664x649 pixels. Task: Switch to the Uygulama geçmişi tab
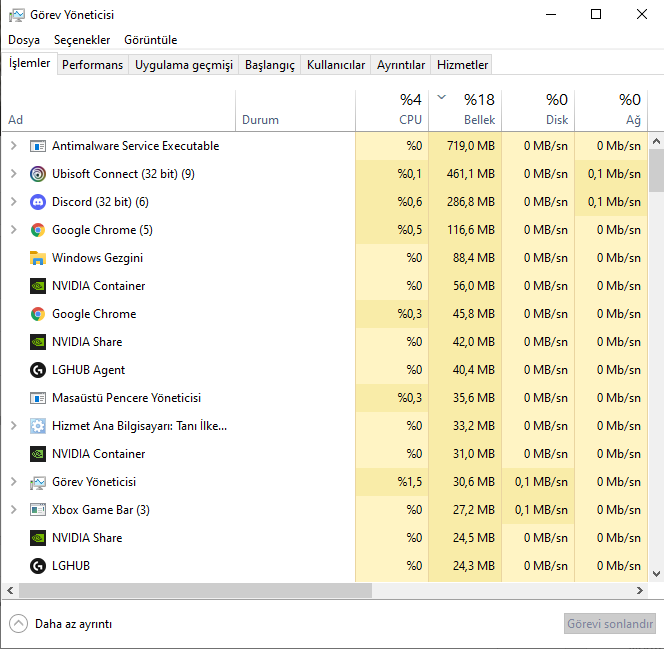tap(184, 65)
